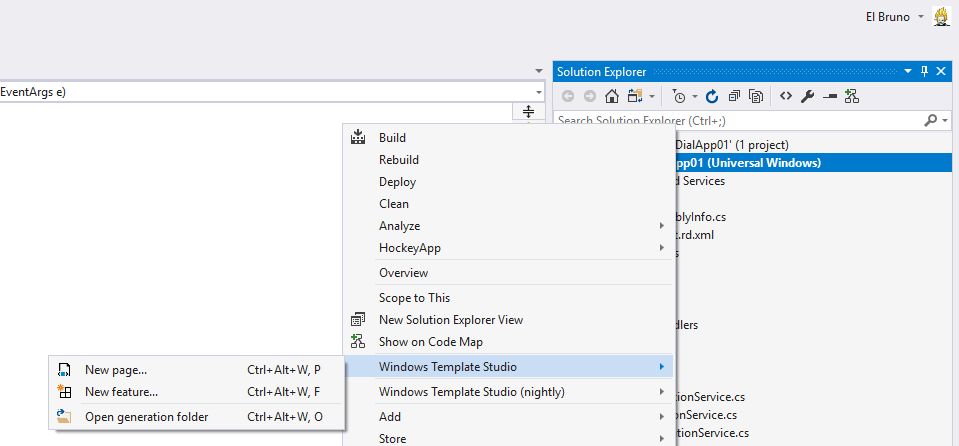Click the Home icon in Solution Explorer
Screen dimensions: 959x446
pyautogui.click(x=611, y=96)
